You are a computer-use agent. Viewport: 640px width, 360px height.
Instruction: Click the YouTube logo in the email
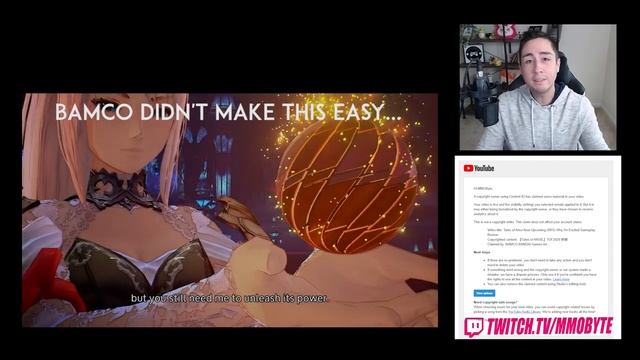coord(479,168)
